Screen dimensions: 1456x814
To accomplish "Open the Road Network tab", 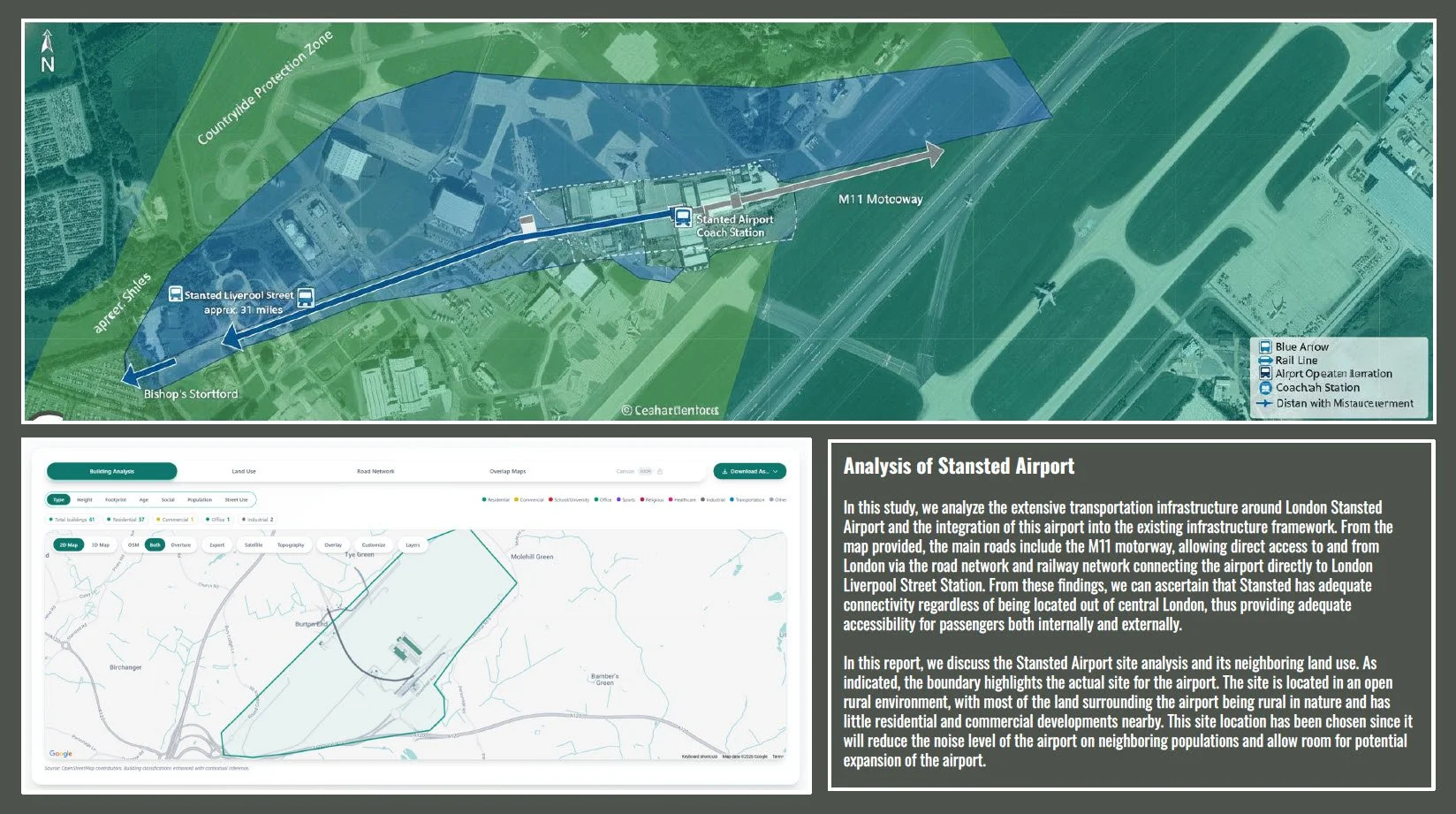I will [375, 471].
